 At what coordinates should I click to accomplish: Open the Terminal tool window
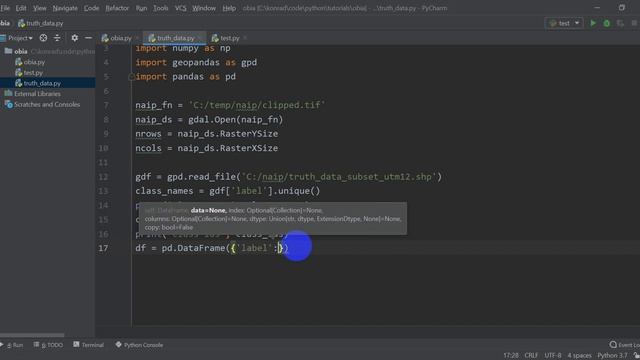[x=89, y=345]
